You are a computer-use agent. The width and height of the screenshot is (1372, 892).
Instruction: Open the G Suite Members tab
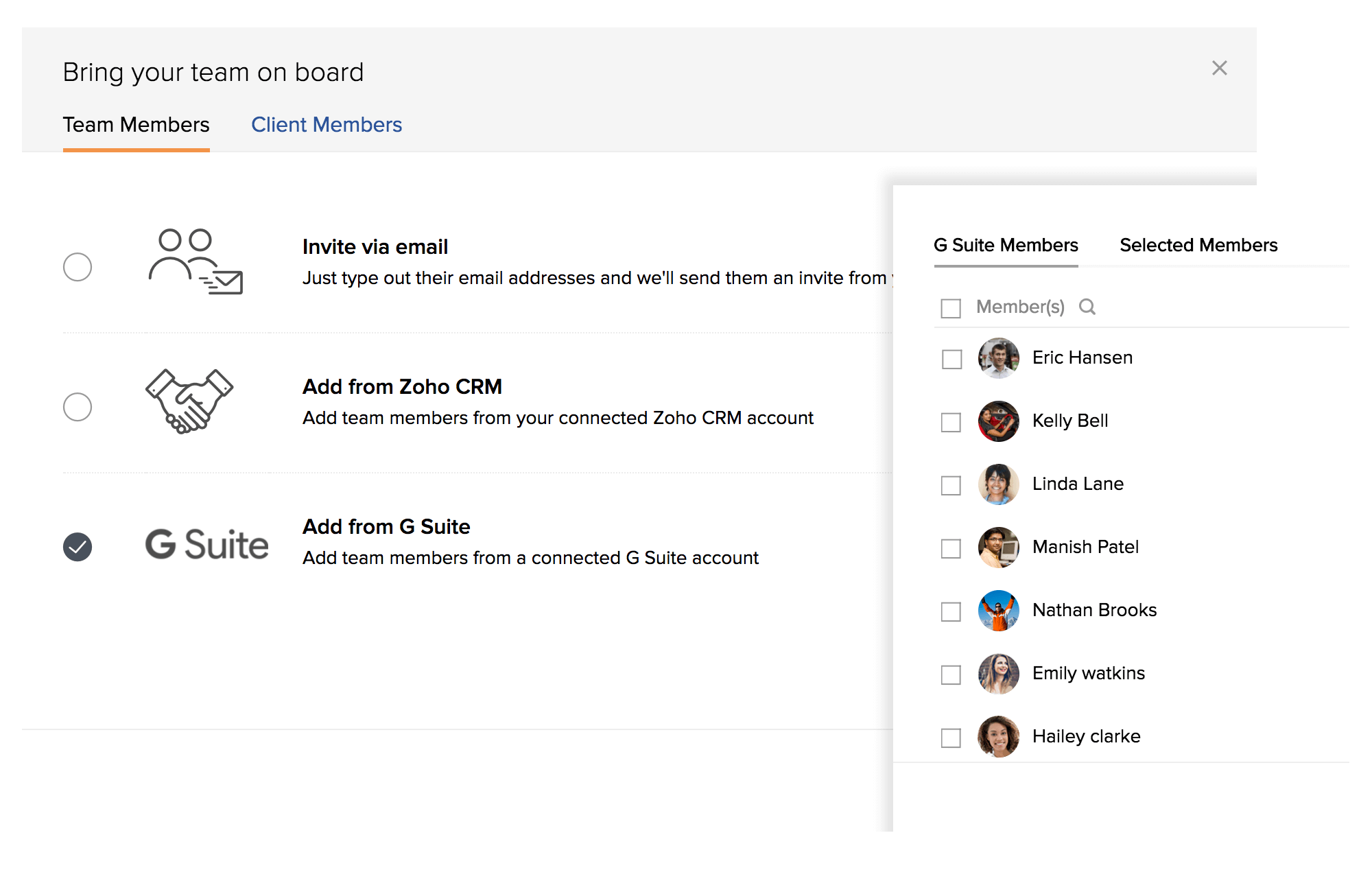click(1006, 245)
